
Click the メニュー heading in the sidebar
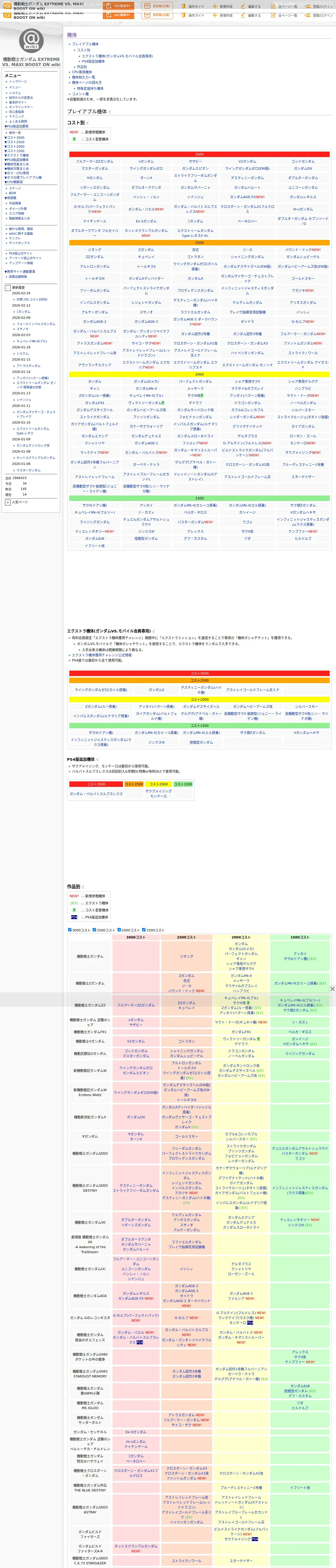point(13,76)
